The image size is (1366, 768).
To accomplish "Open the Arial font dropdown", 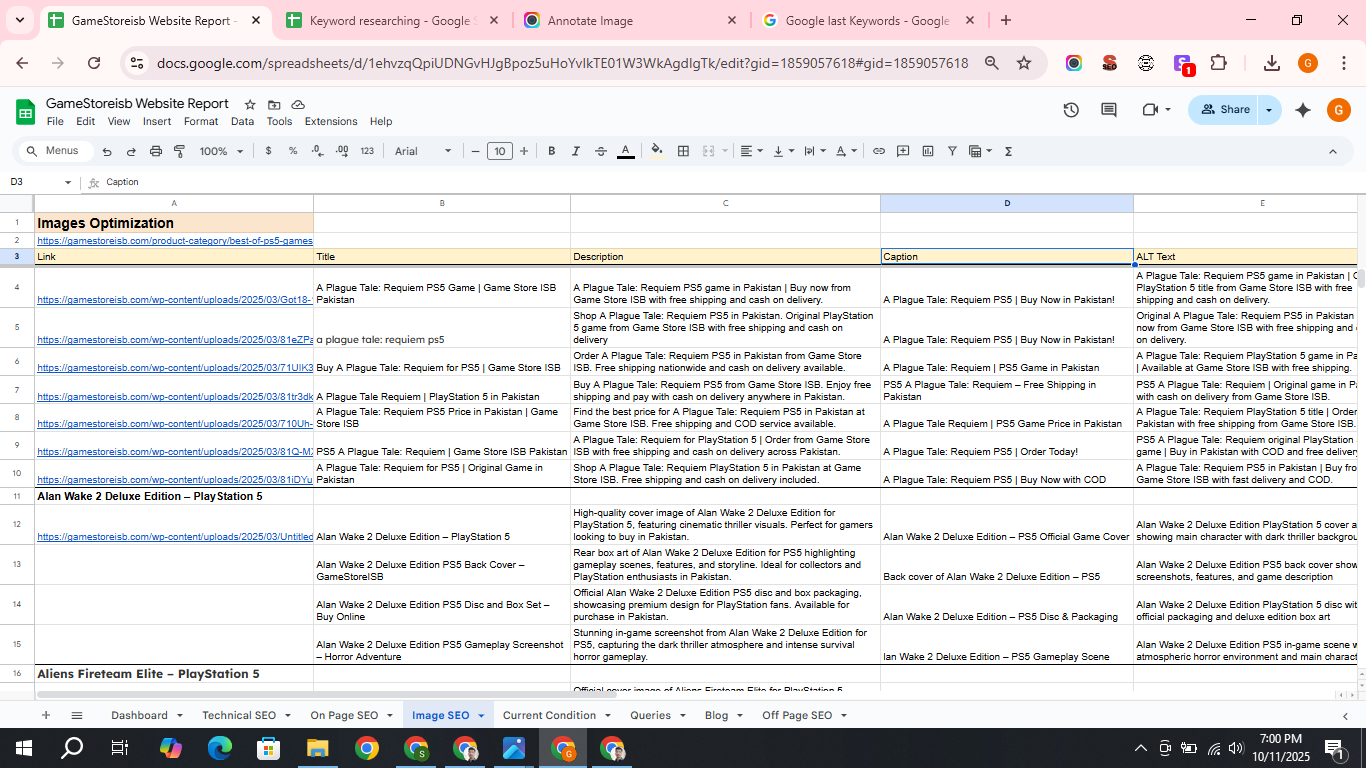I will [x=422, y=151].
